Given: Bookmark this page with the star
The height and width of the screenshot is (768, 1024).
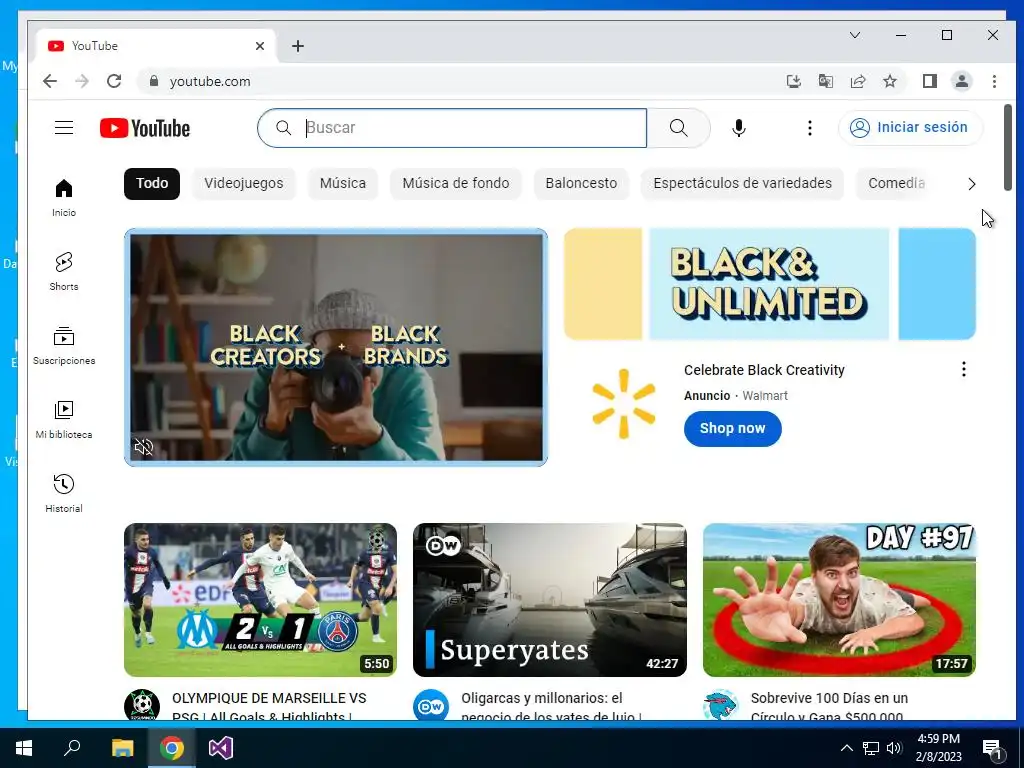Looking at the screenshot, I should [x=889, y=81].
